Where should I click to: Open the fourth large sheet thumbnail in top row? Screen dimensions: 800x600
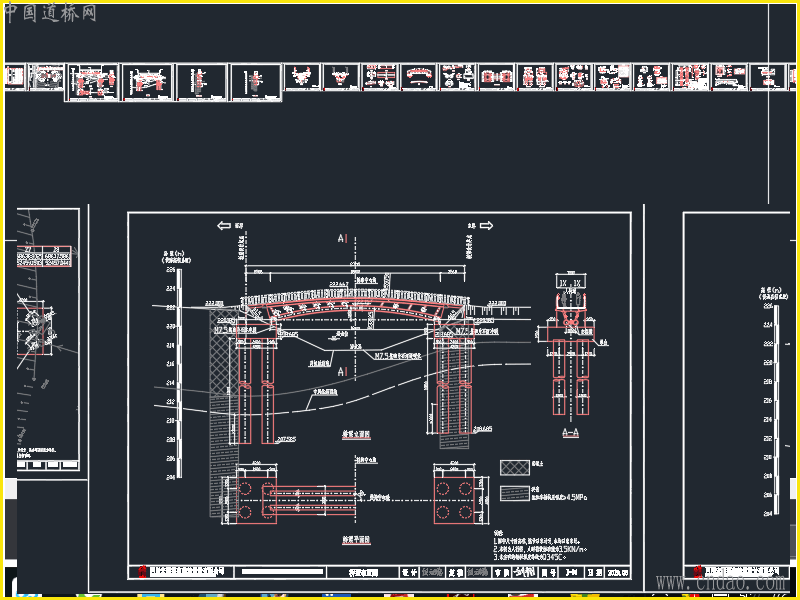pos(148,82)
